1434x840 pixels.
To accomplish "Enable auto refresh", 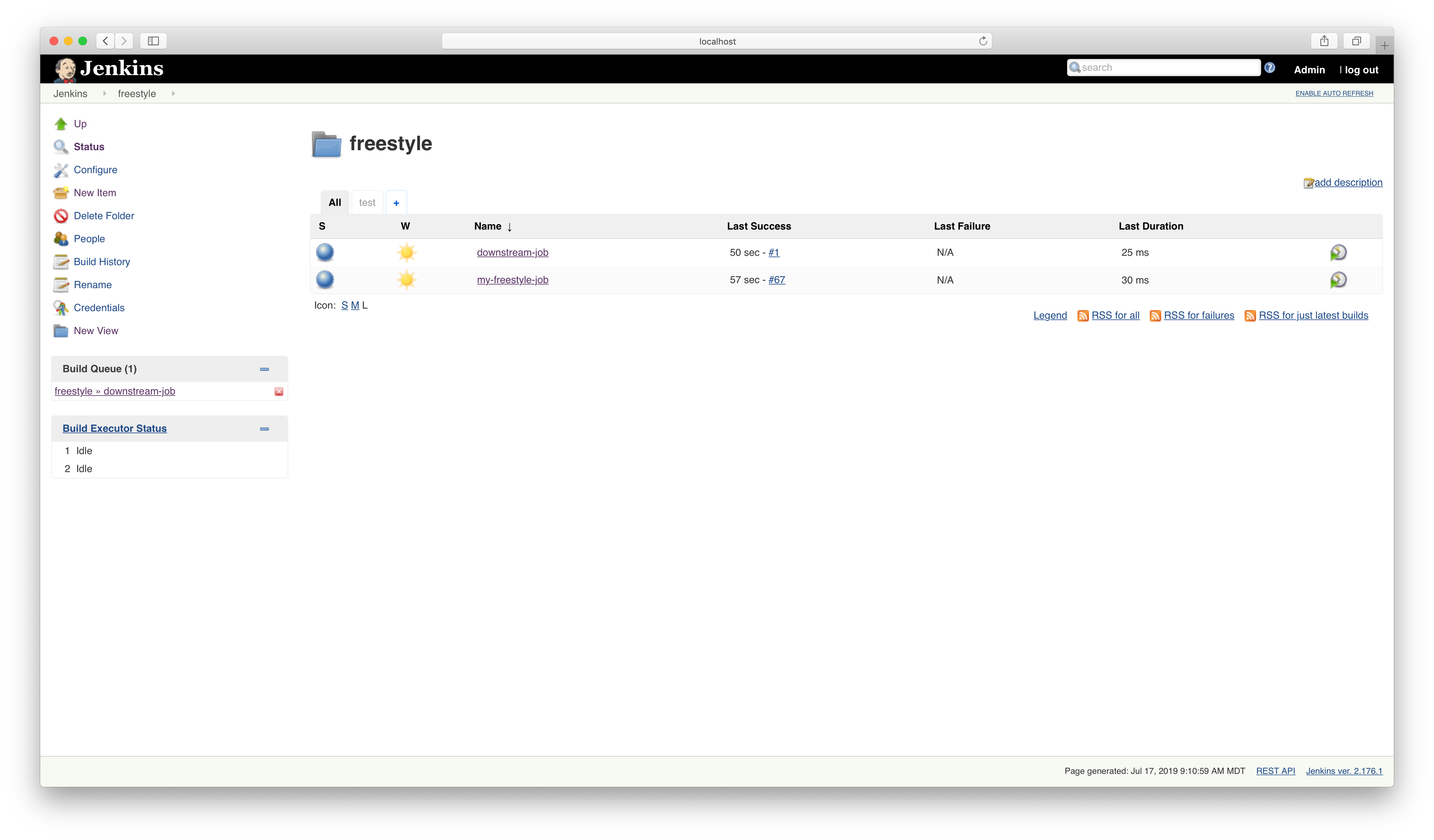I will pos(1334,93).
